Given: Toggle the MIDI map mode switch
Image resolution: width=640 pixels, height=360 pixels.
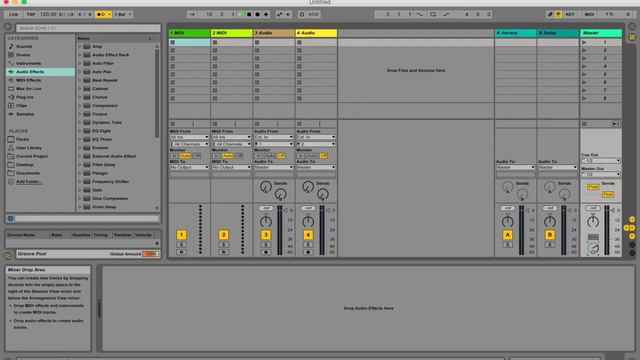Looking at the screenshot, I should pyautogui.click(x=589, y=14).
